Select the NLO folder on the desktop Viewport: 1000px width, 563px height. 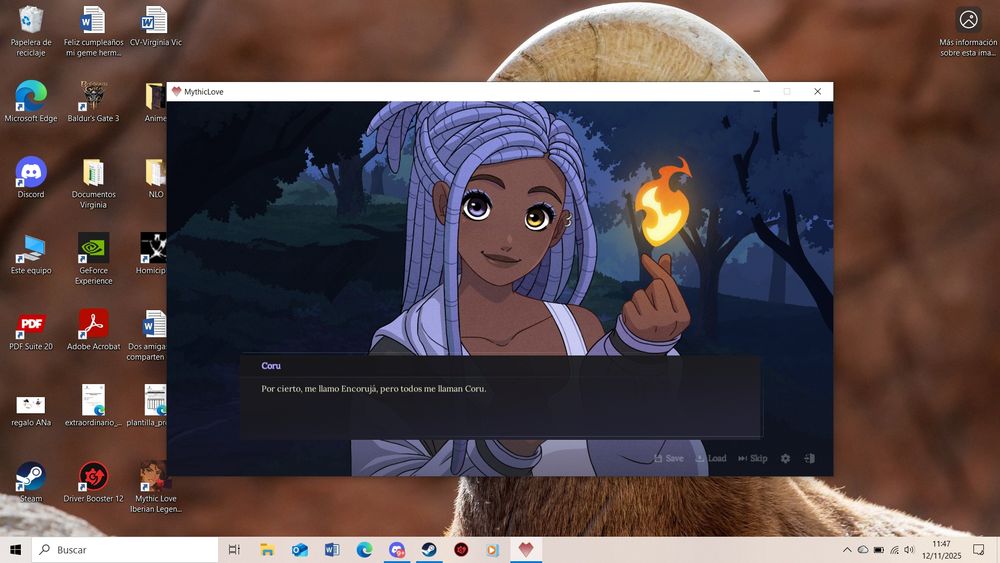pyautogui.click(x=156, y=179)
